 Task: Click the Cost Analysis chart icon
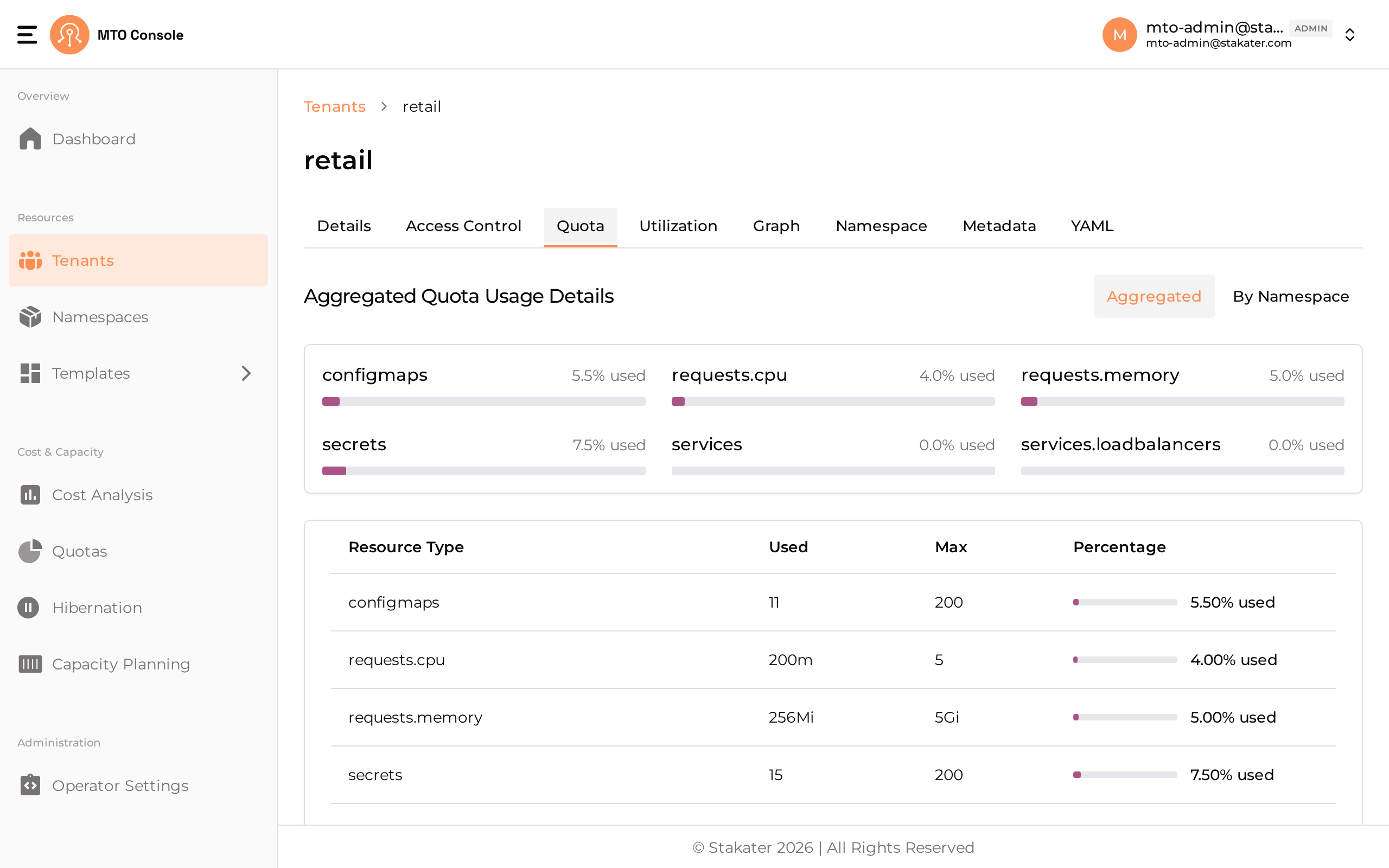30,495
